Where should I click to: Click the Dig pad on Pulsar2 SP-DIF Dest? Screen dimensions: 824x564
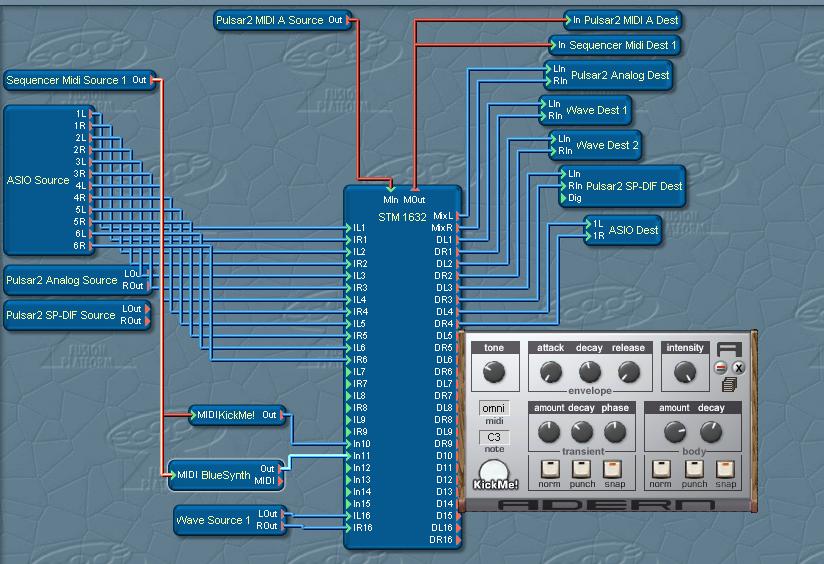click(x=563, y=198)
